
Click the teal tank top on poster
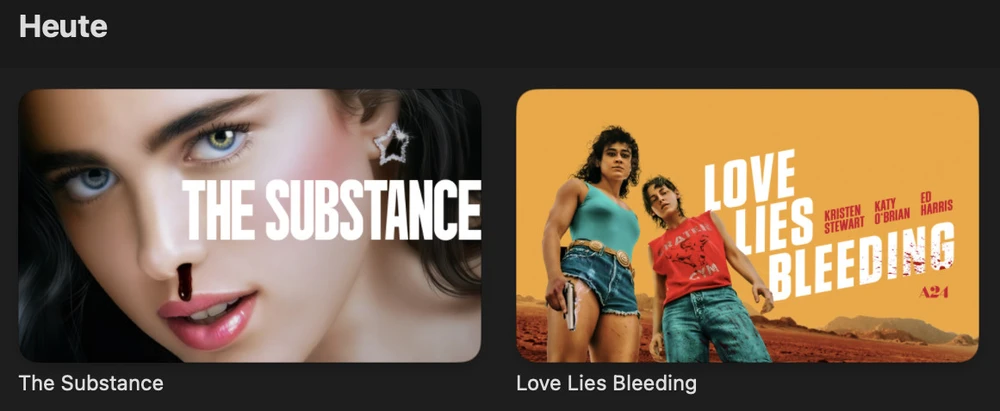603,216
